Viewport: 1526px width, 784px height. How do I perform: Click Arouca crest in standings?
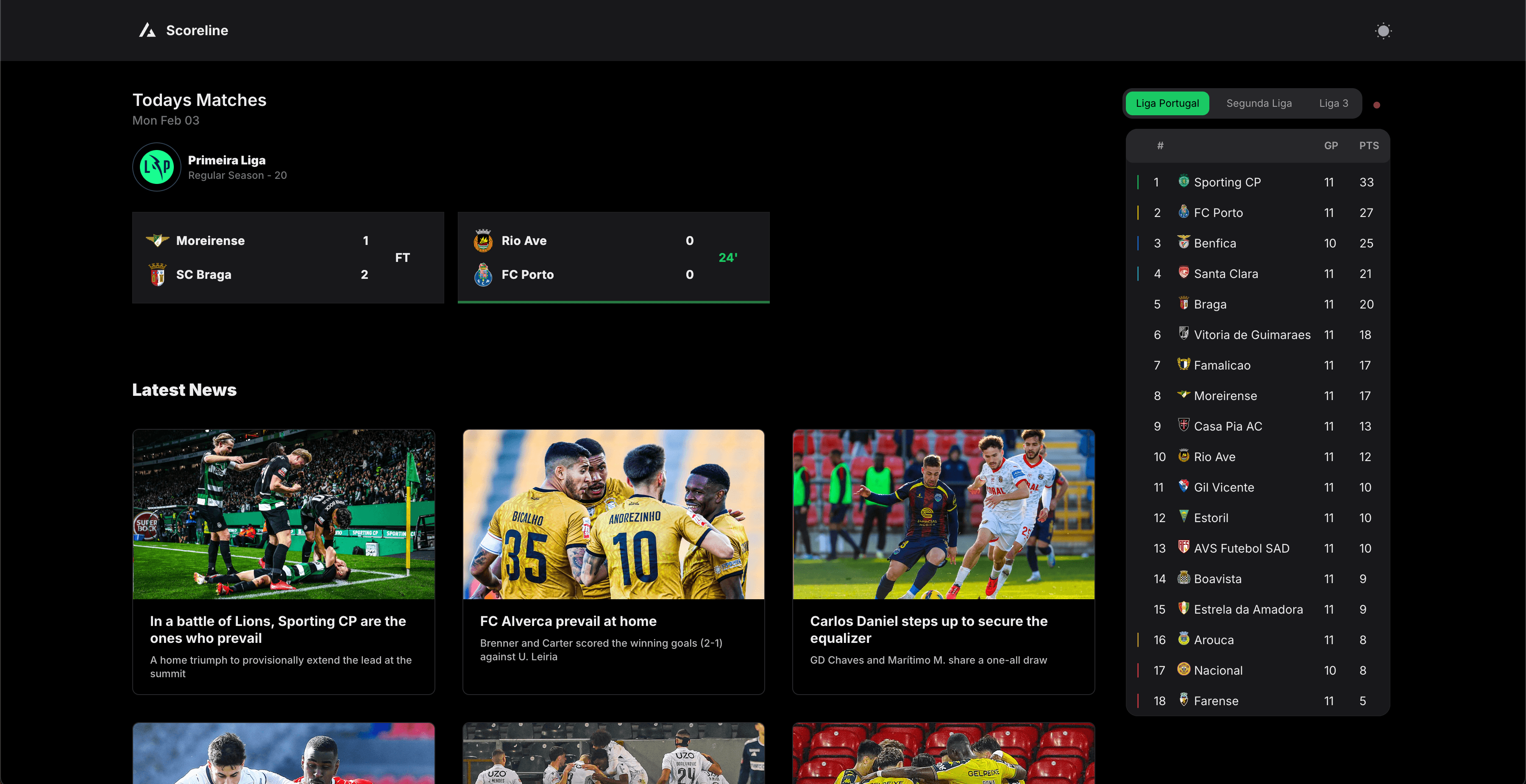click(1183, 638)
